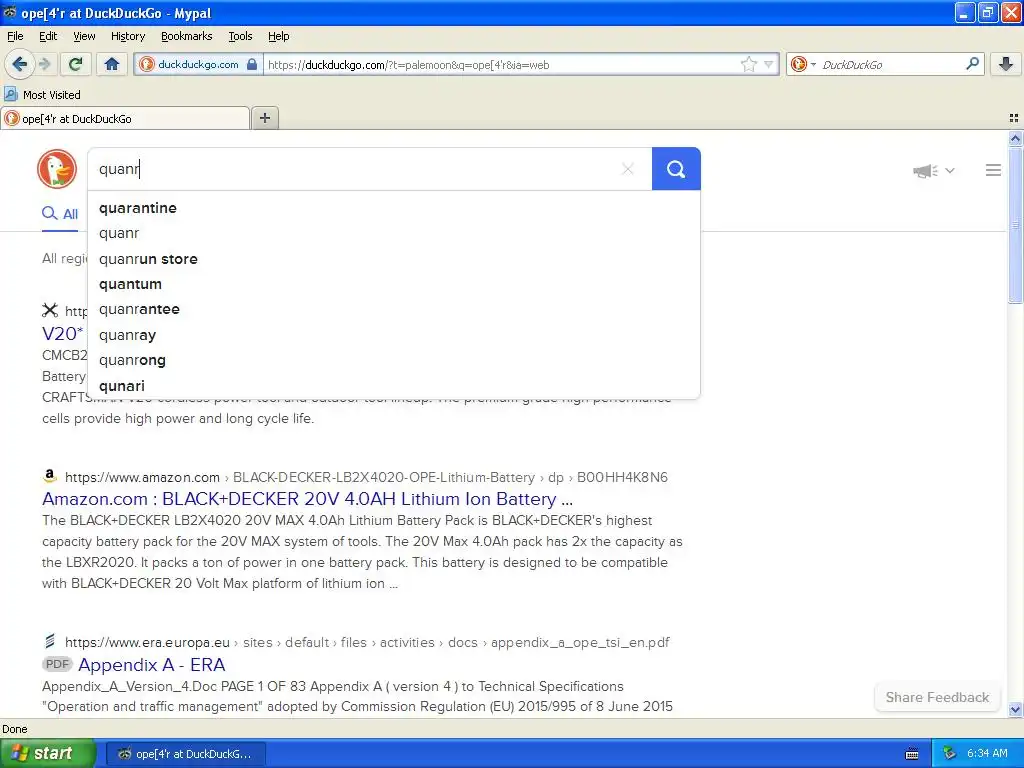Choose the 'quanrong' suggestion
Viewport: 1024px width, 768px height.
(394, 360)
